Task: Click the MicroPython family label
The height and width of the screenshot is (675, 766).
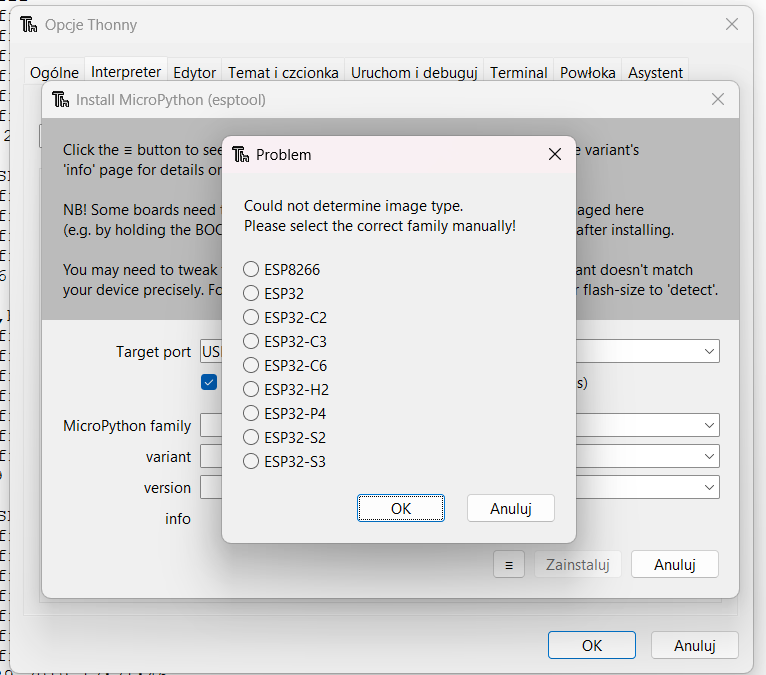Action: [127, 426]
